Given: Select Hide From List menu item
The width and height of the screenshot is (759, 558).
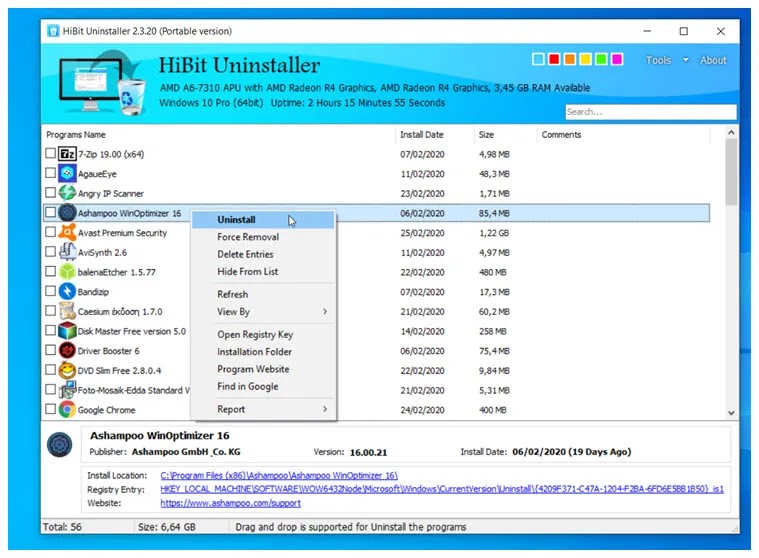Looking at the screenshot, I should point(263,272).
